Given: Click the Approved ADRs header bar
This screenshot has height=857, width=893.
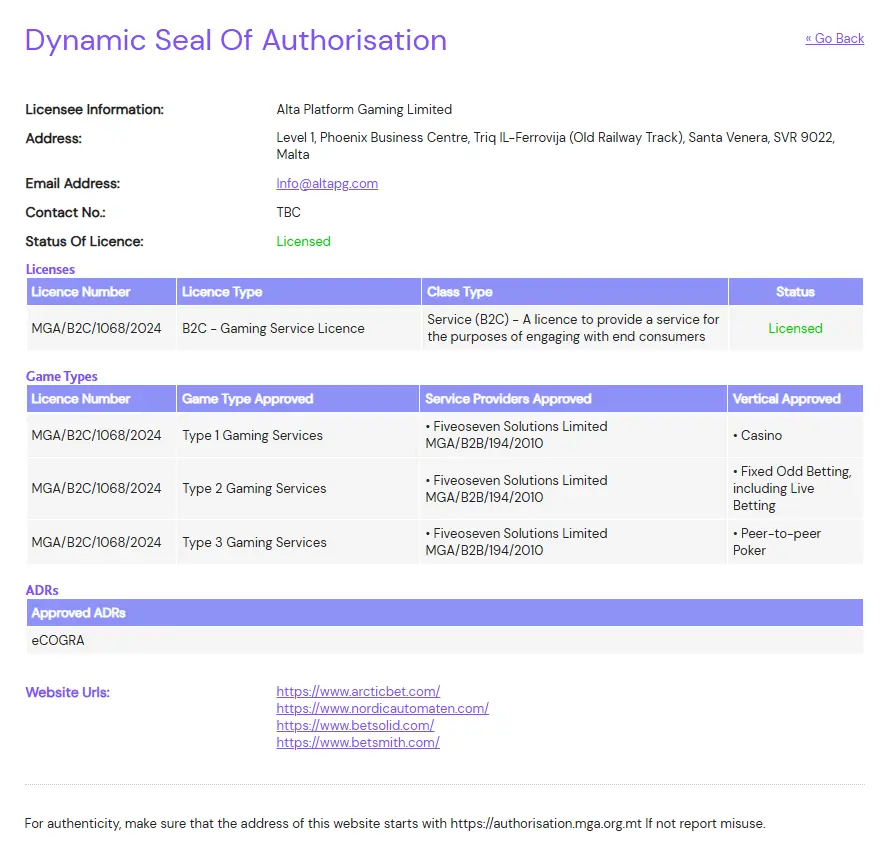Looking at the screenshot, I should (444, 613).
